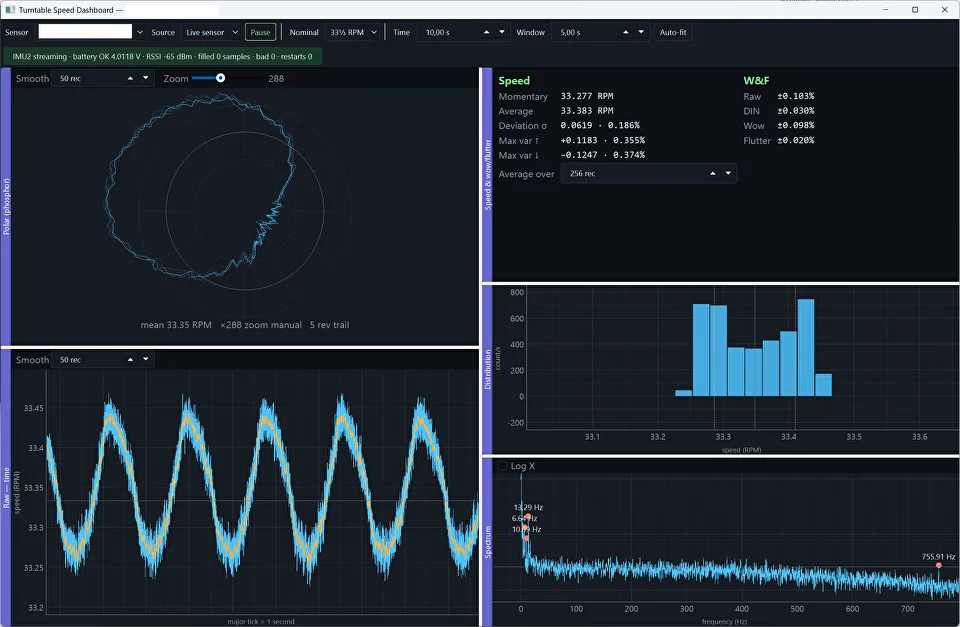
Task: Open the Sensor dropdown arrow
Action: (x=140, y=32)
